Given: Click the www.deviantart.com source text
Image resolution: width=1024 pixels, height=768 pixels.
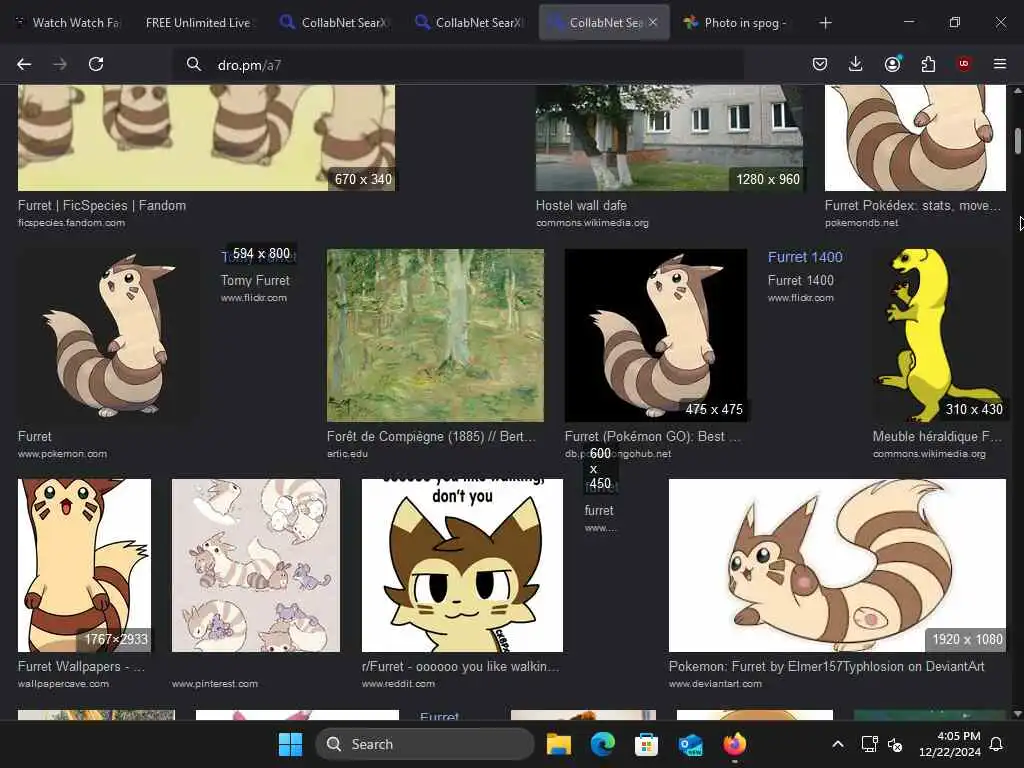Looking at the screenshot, I should tap(715, 684).
